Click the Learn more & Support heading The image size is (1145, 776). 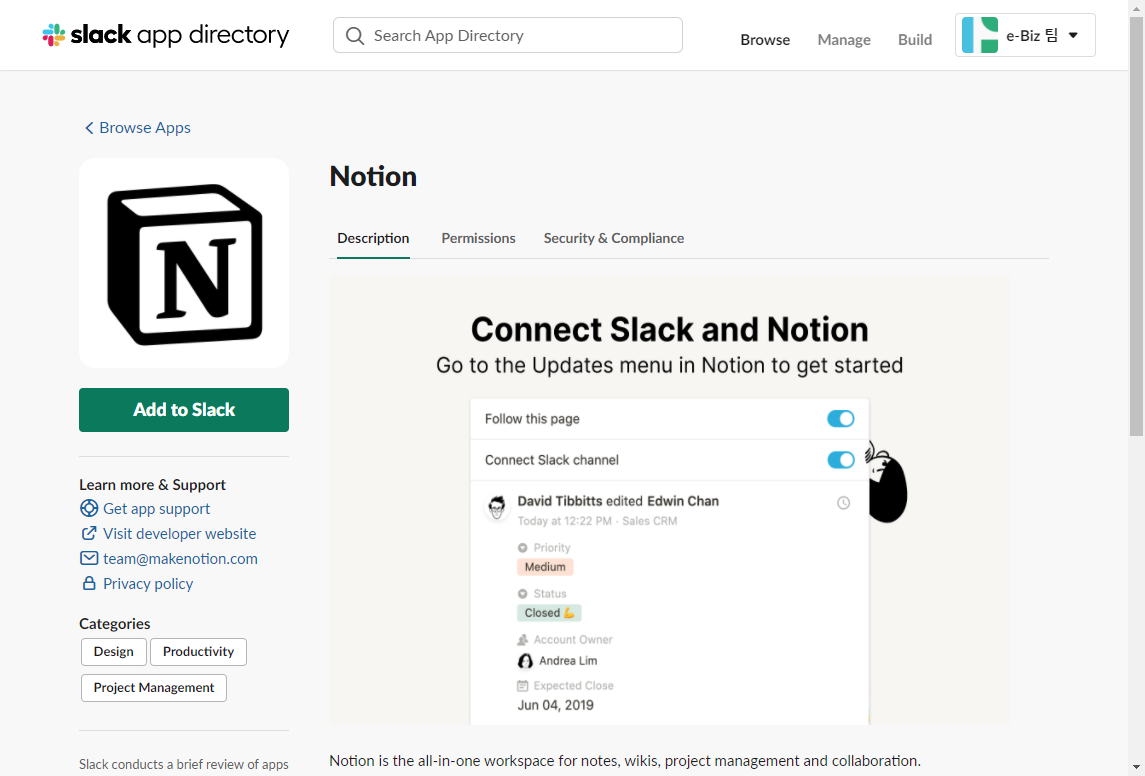click(x=153, y=485)
